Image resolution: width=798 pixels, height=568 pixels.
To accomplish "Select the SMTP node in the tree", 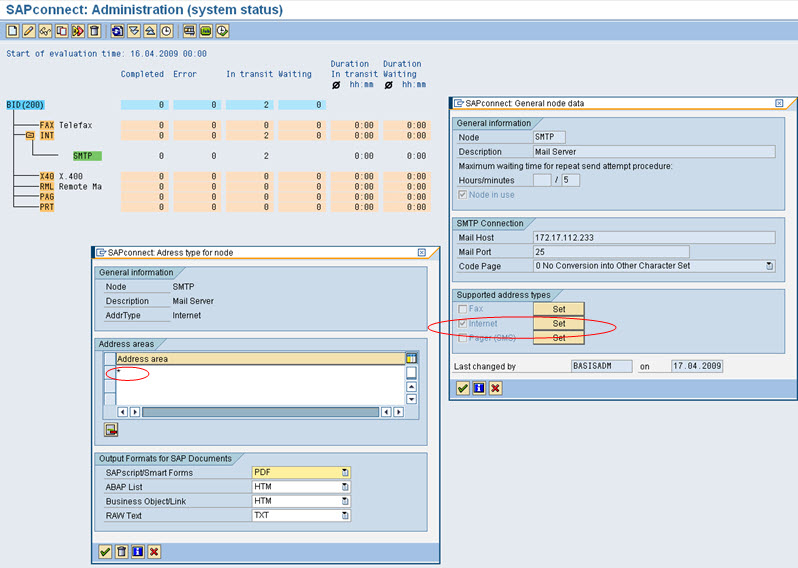I will click(x=87, y=156).
